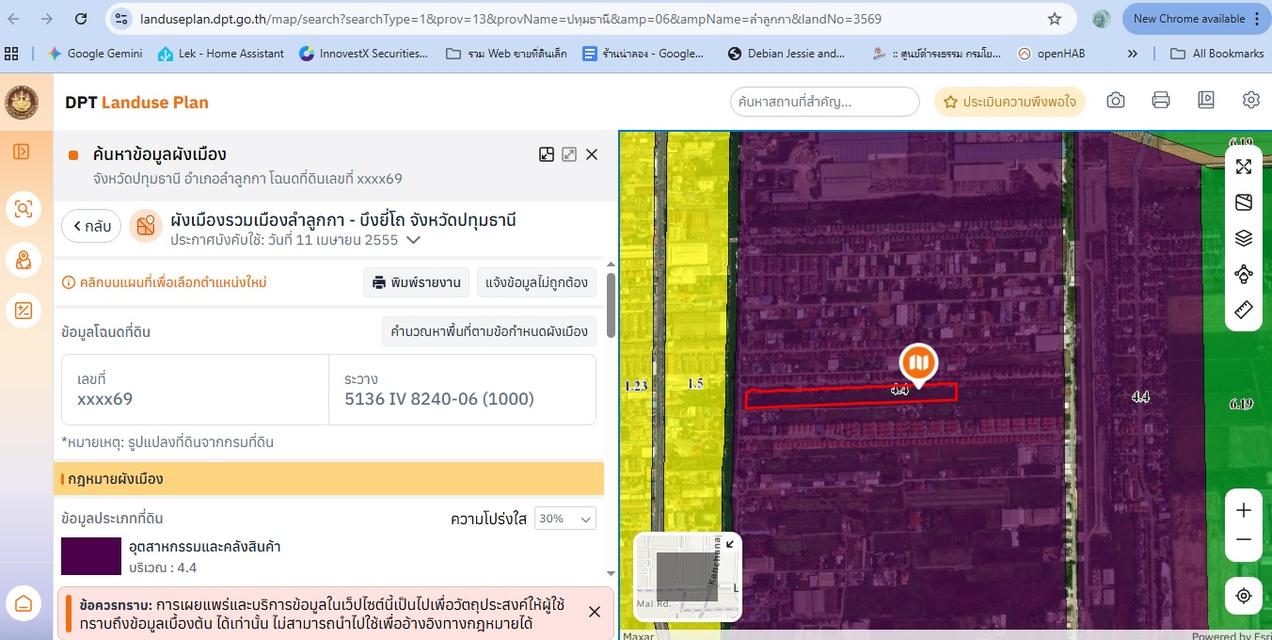Collapse the side panel with the top sidebar icon
Screen dimensions: 1272x640
tap(22, 152)
